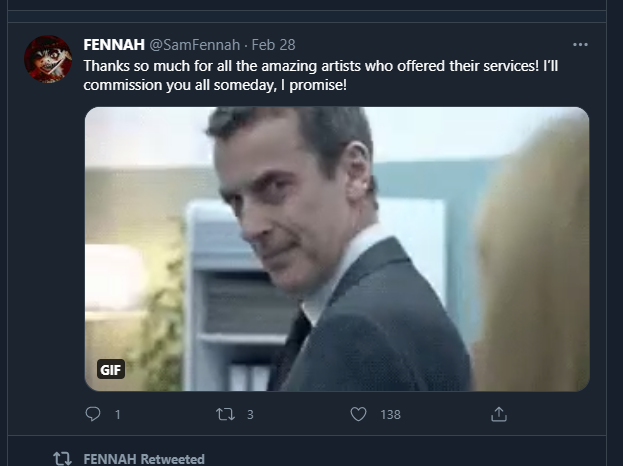The width and height of the screenshot is (623, 466).
Task: Click the small retweet icon beside 'FENNAH Retweeted'
Action: [62, 459]
